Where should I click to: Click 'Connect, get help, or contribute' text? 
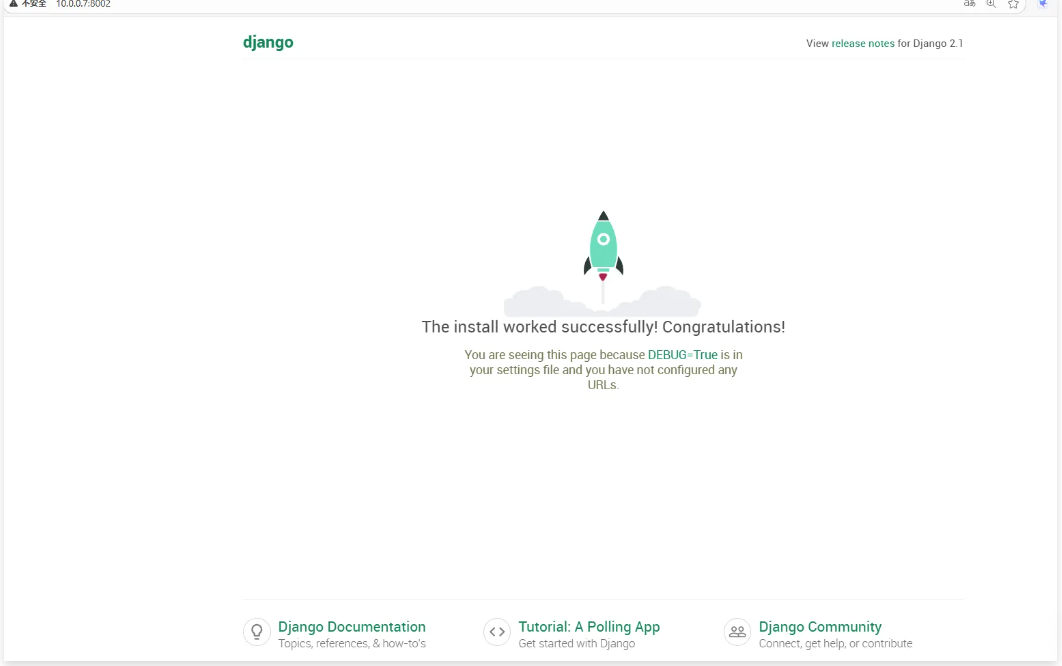(x=835, y=644)
